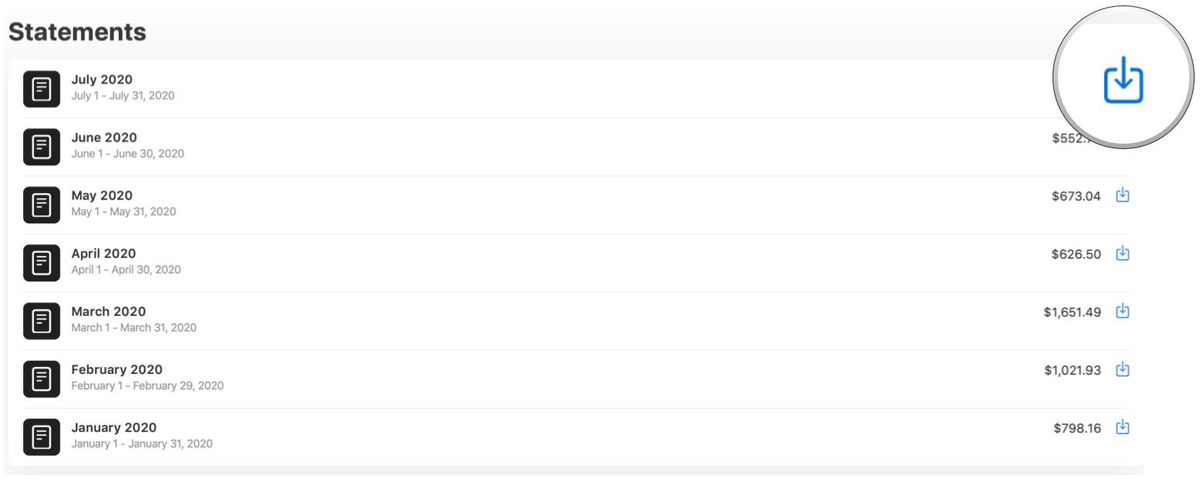Download the January 2020 statement
Image resolution: width=1200 pixels, height=479 pixels.
click(x=1122, y=428)
